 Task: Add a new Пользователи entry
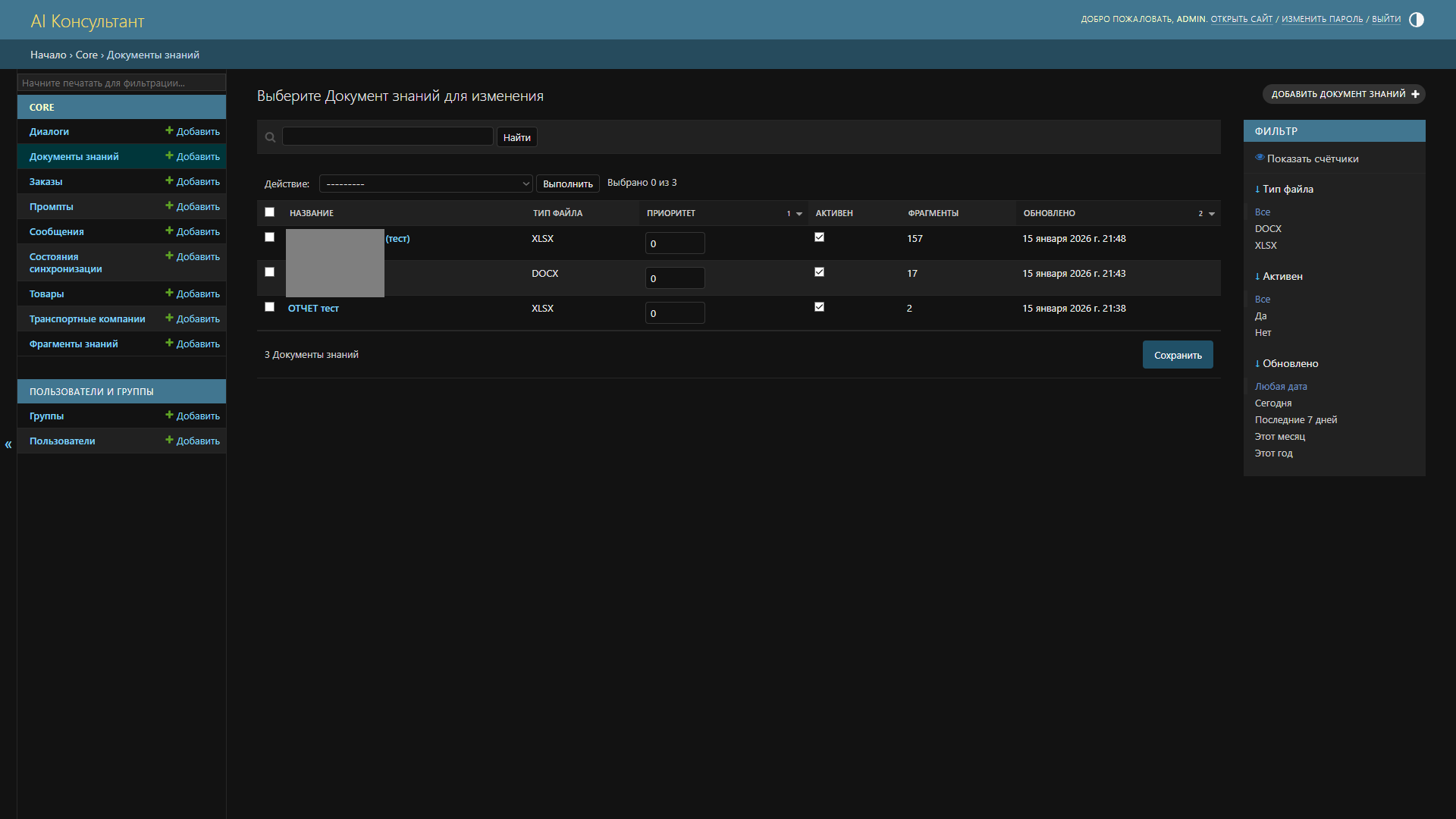(x=193, y=441)
